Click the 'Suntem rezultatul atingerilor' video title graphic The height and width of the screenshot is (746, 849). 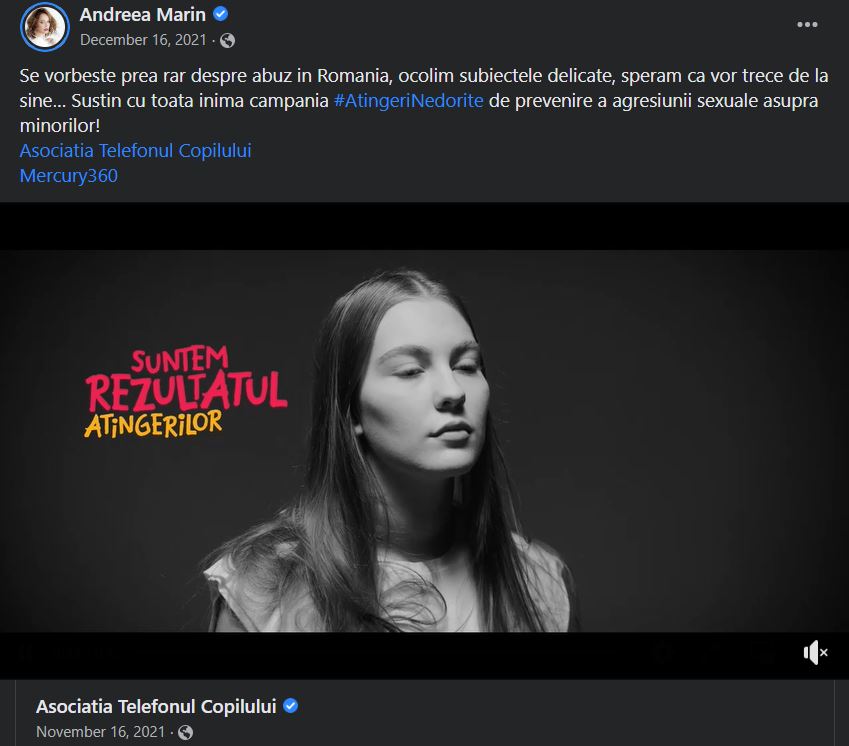coord(186,392)
